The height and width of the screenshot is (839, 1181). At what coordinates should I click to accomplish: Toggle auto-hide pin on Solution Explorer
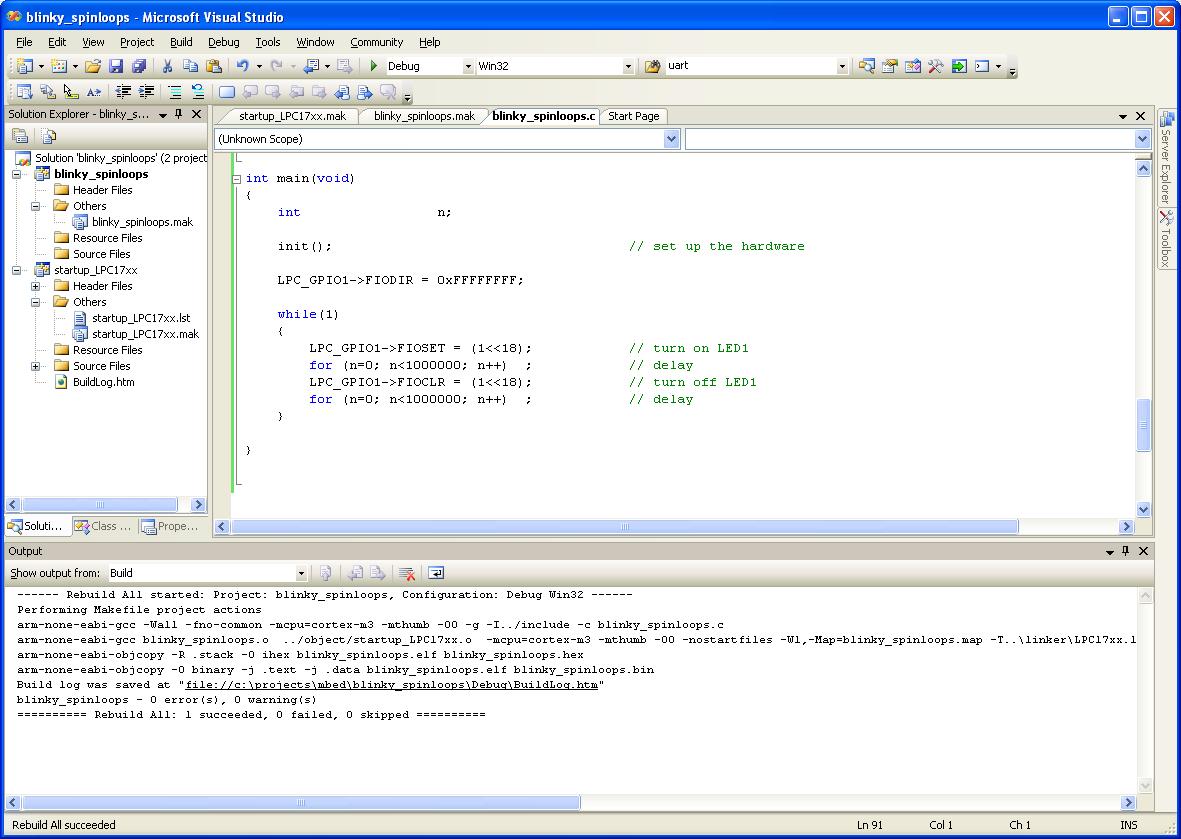pos(179,114)
